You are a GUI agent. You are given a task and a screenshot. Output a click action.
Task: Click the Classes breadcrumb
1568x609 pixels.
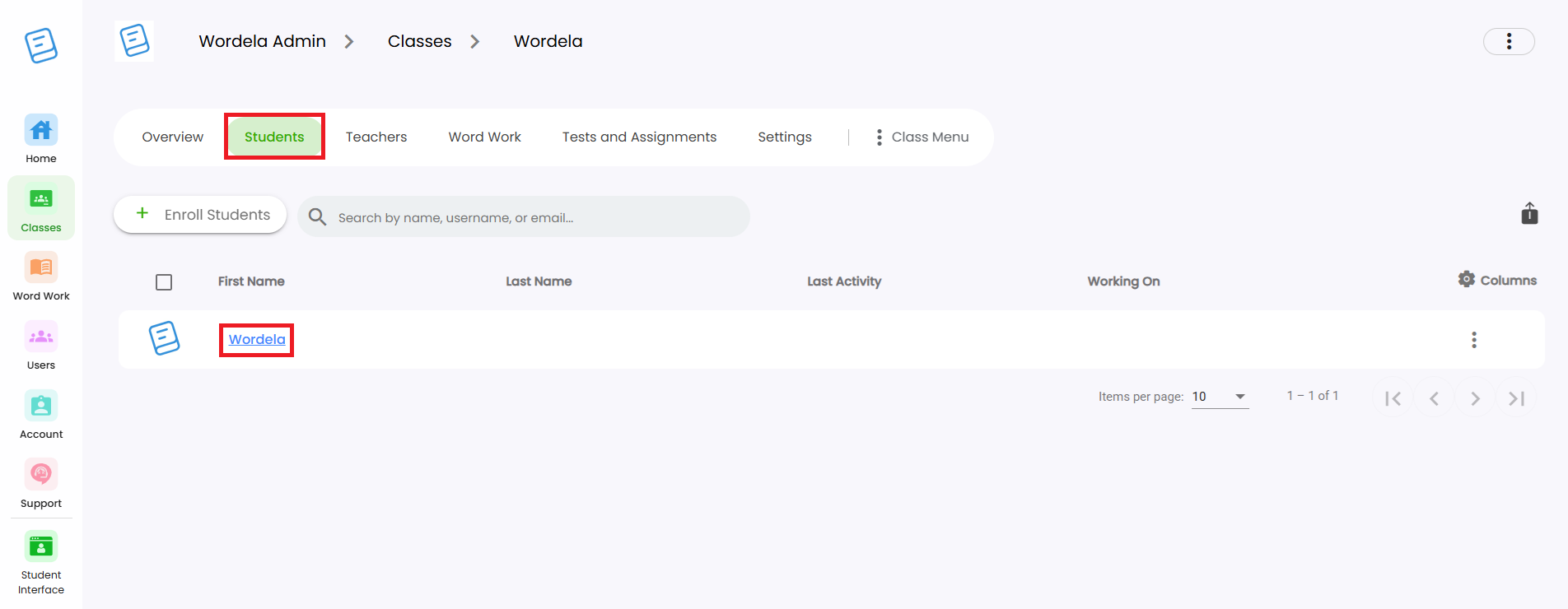pyautogui.click(x=419, y=41)
